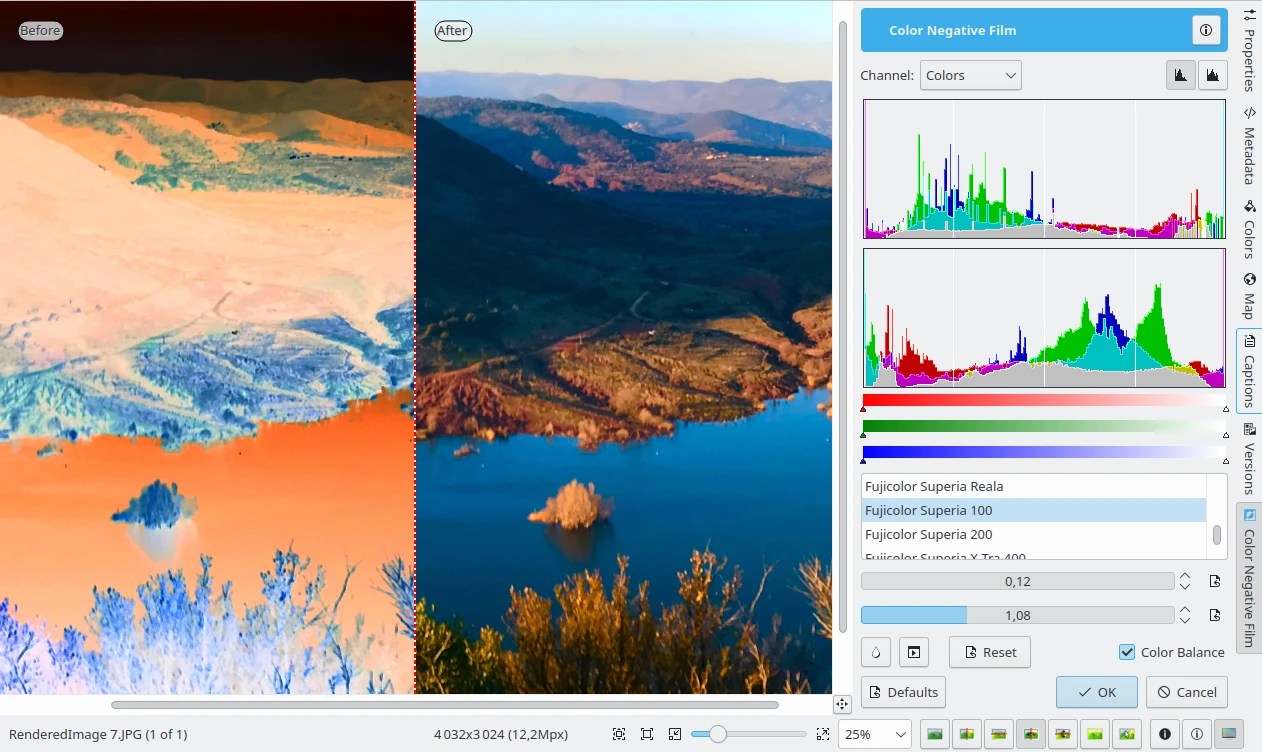The height and width of the screenshot is (752, 1262).
Task: Click the OK button to apply changes
Action: click(x=1096, y=692)
